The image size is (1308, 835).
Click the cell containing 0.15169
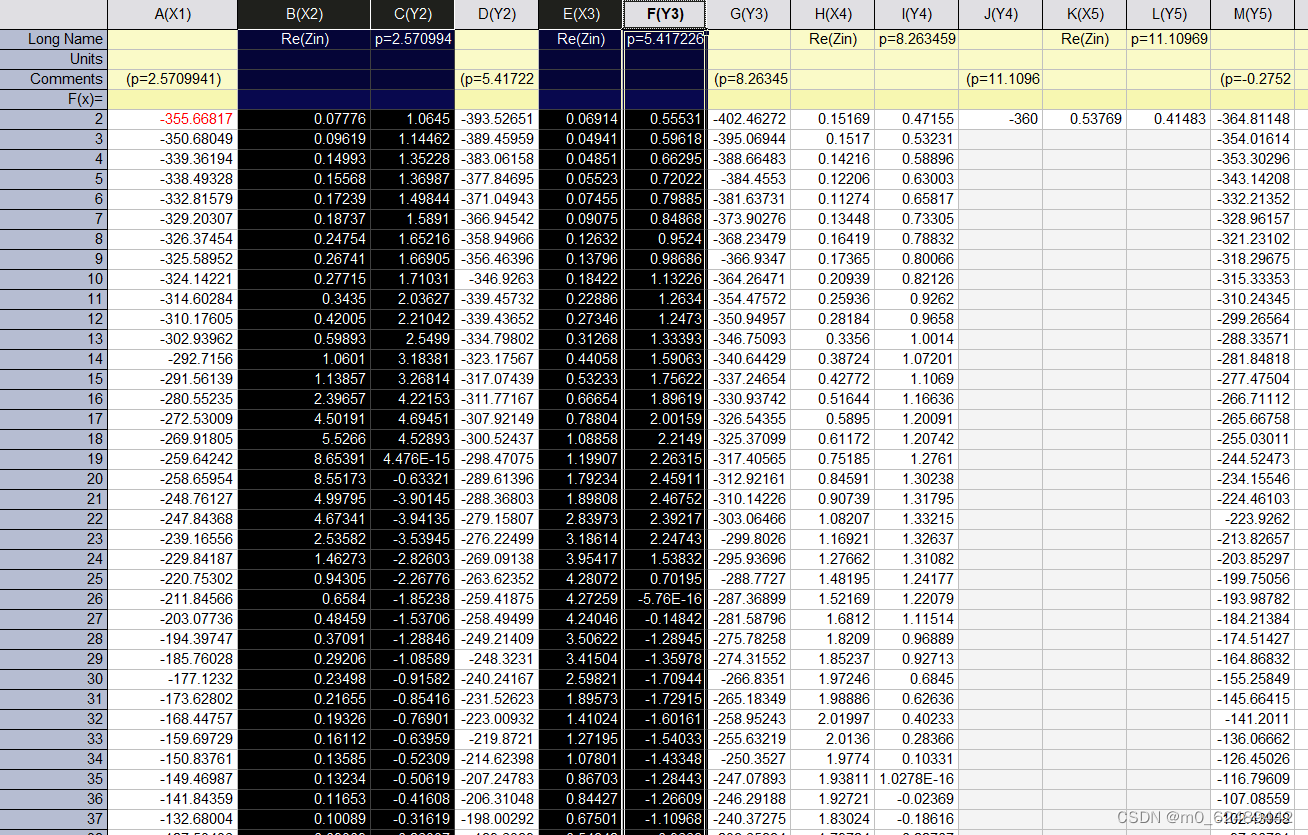[x=832, y=119]
